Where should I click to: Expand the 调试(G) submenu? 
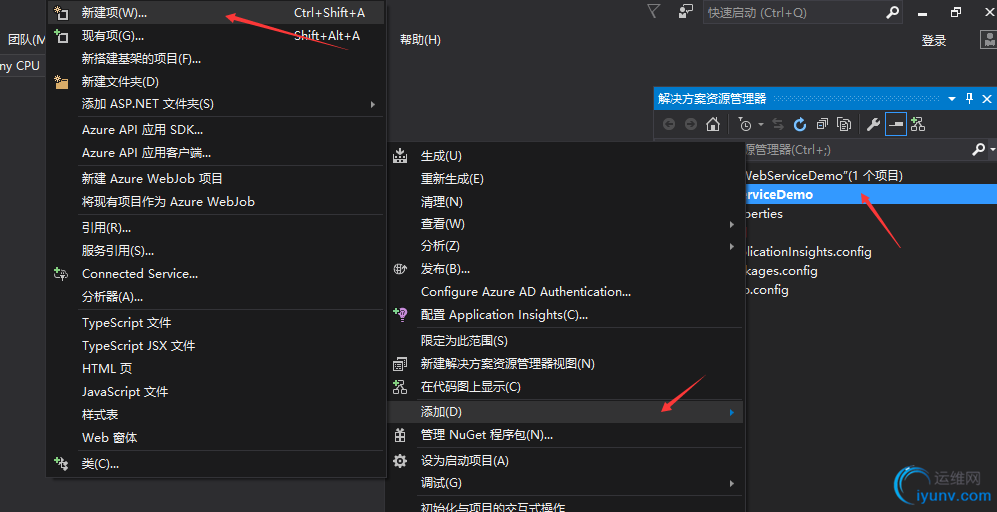(x=565, y=483)
